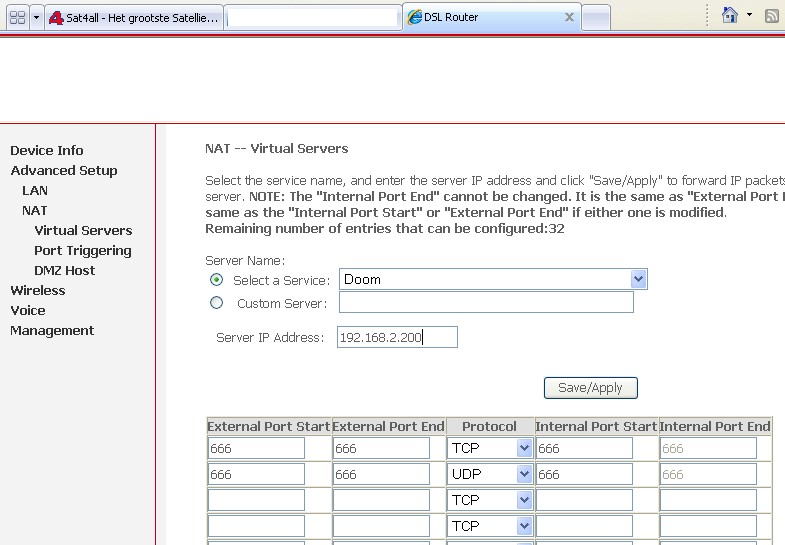The height and width of the screenshot is (545, 785).
Task: Switch to the DSL Router tab
Action: point(492,18)
